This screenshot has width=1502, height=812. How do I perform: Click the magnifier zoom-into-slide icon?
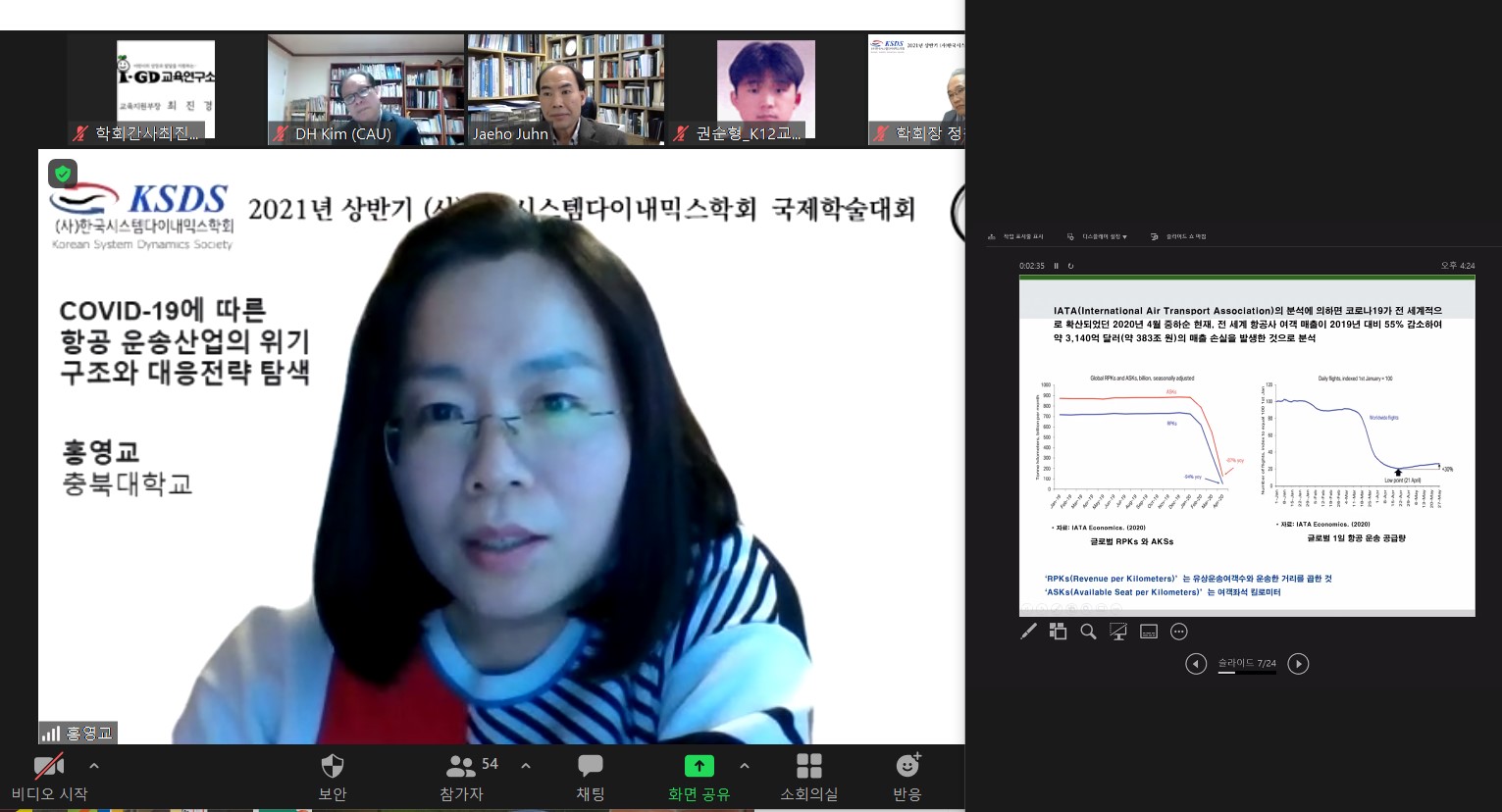pyautogui.click(x=1088, y=632)
